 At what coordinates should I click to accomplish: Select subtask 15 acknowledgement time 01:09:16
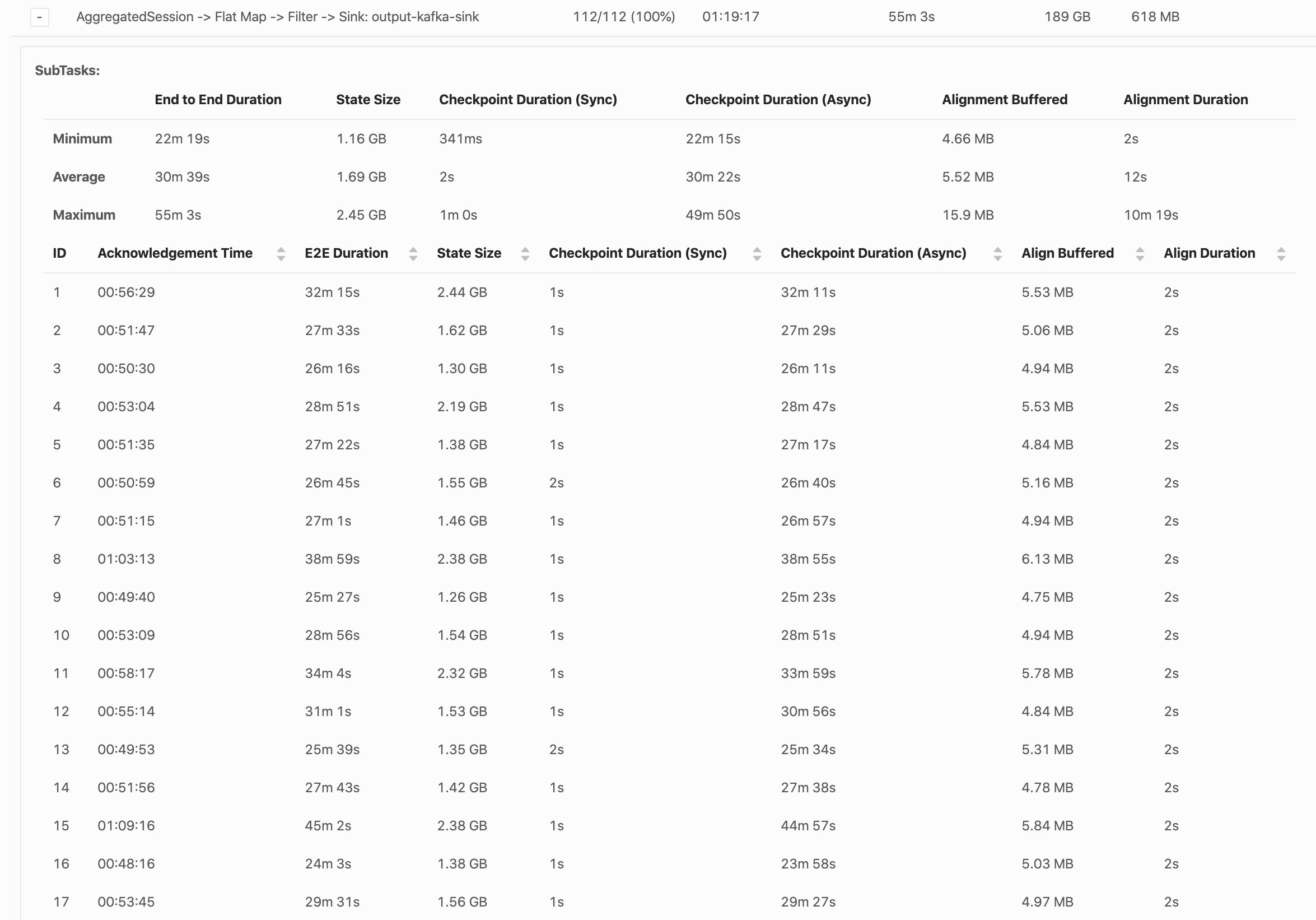(126, 825)
